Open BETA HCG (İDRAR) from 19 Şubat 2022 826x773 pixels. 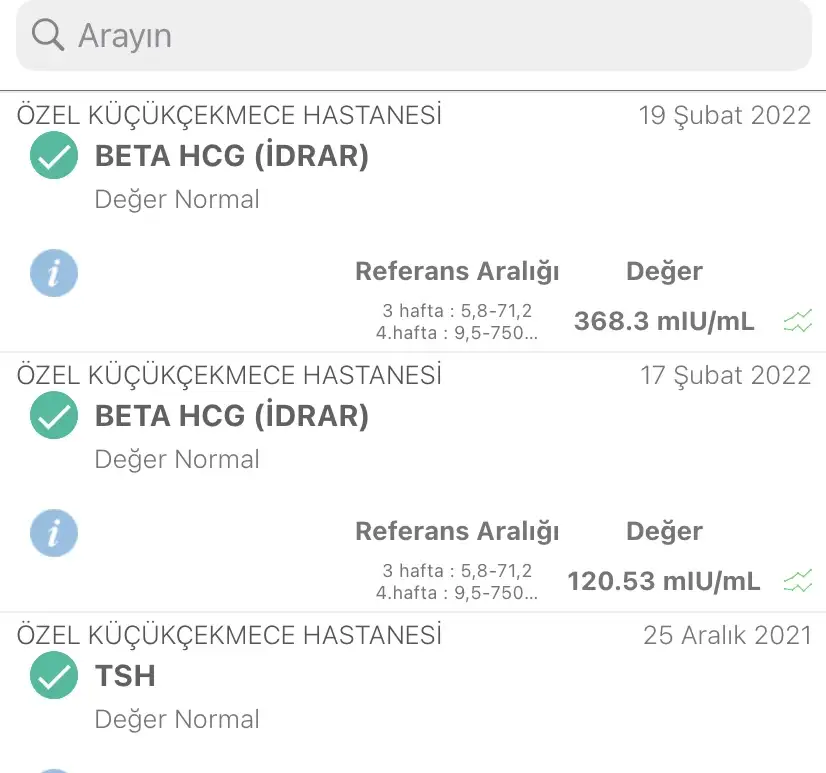coord(231,157)
